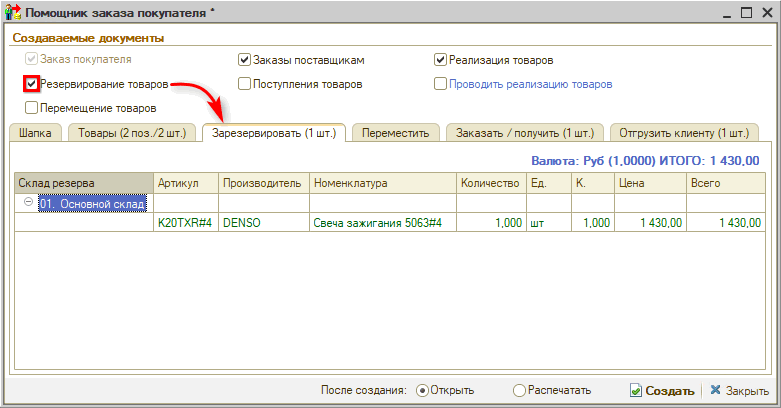Switch to the Шапка tab

point(35,133)
